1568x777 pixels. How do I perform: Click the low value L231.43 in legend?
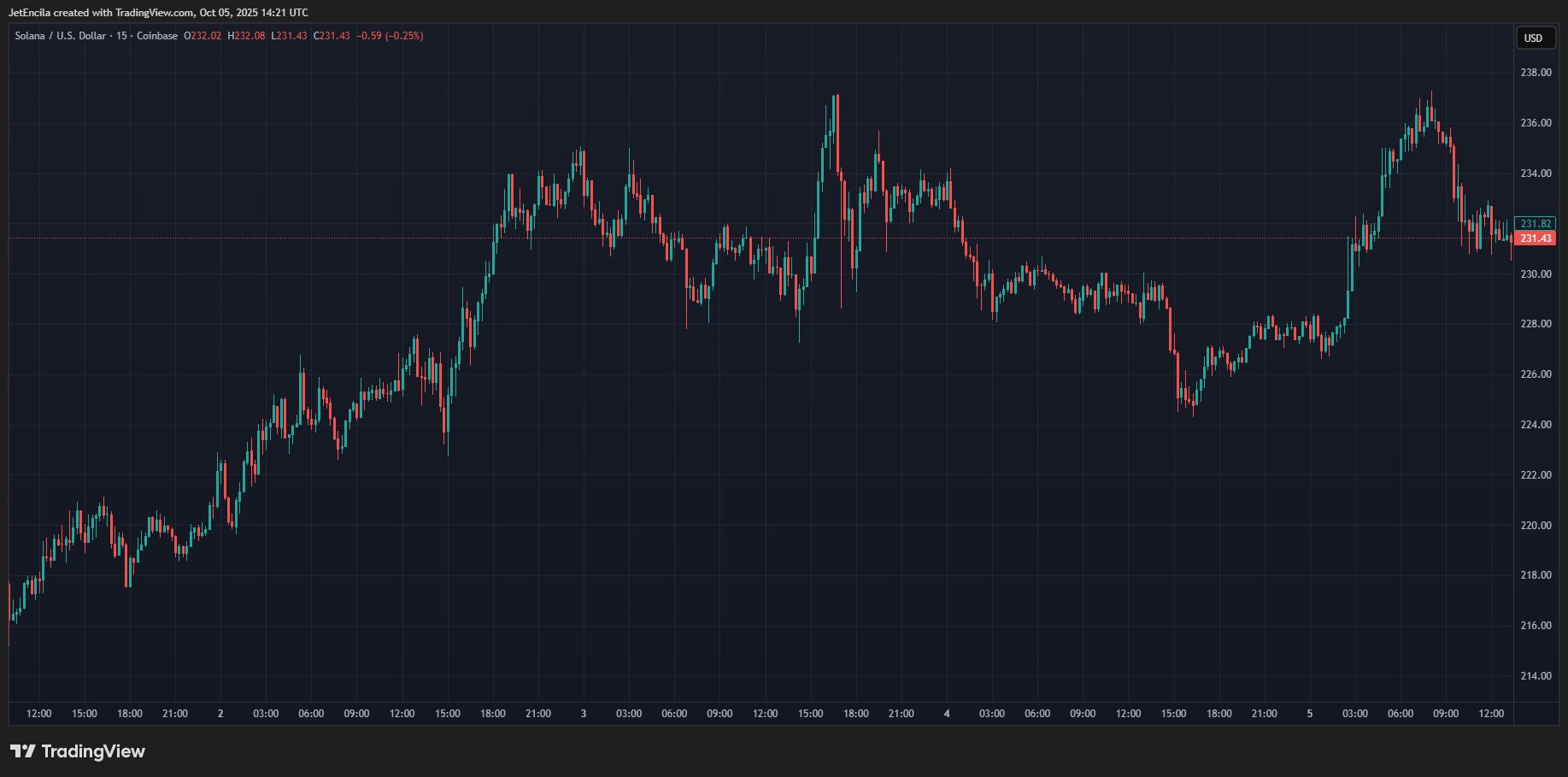289,36
